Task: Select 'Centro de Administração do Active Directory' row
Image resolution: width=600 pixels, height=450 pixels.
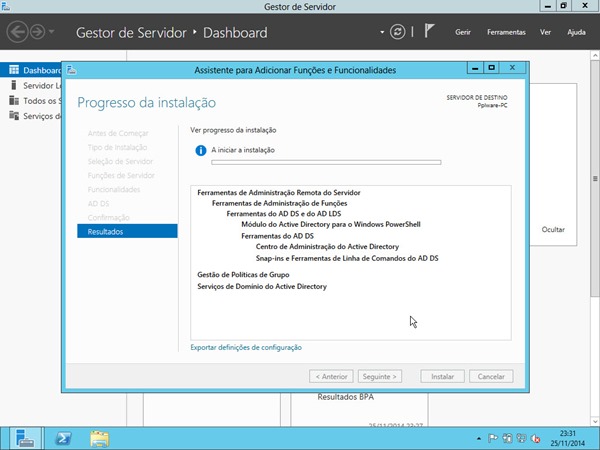Action: 327,246
